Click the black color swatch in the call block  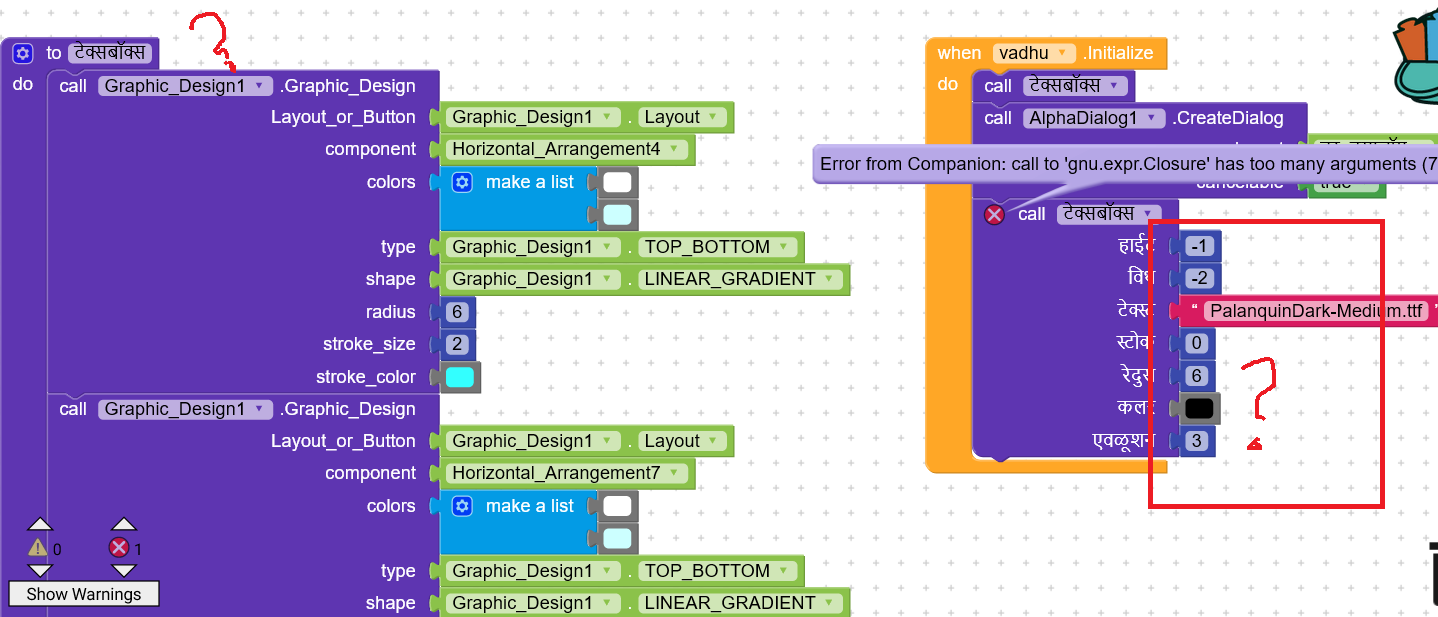1199,408
